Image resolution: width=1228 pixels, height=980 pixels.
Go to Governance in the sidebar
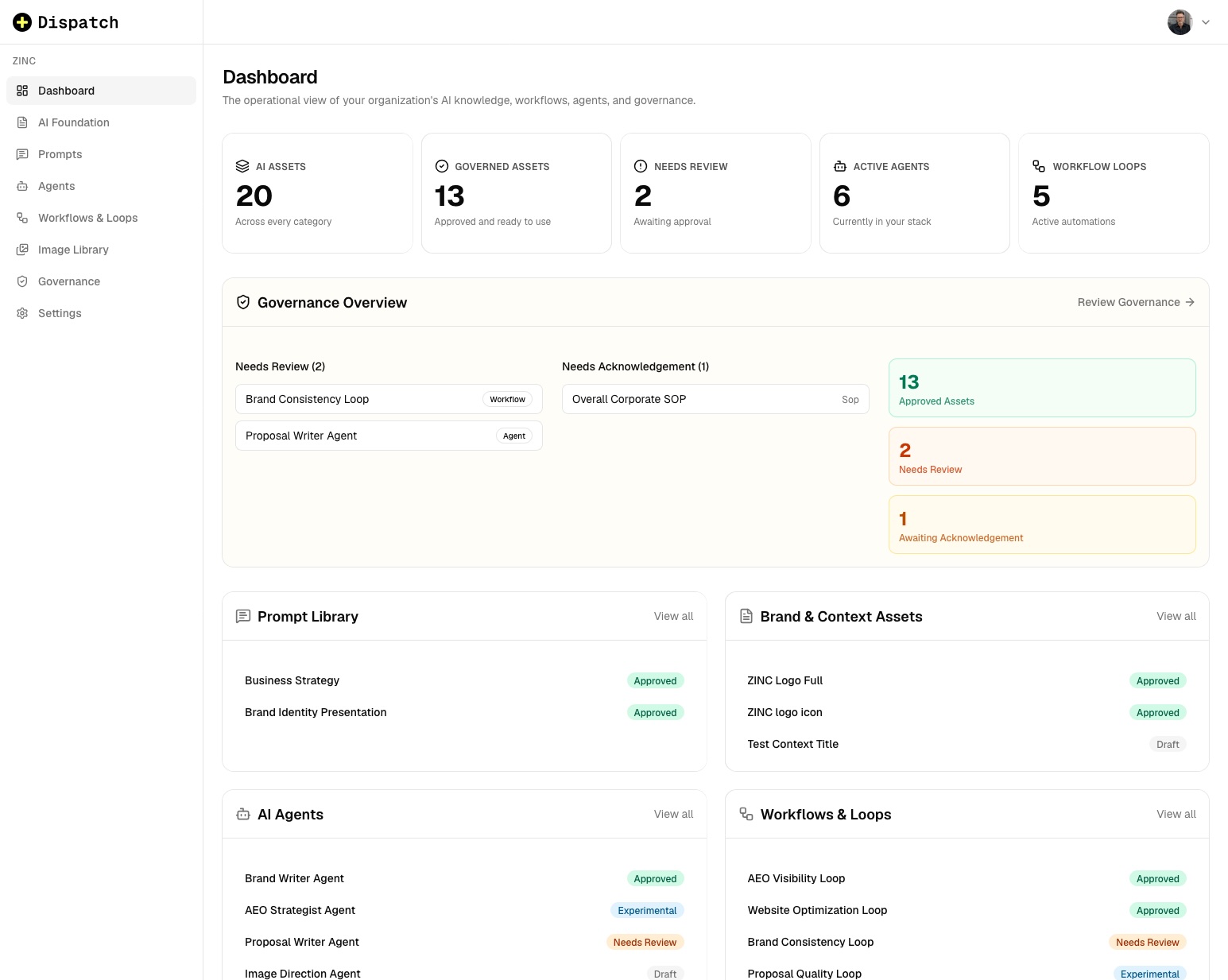point(101,281)
